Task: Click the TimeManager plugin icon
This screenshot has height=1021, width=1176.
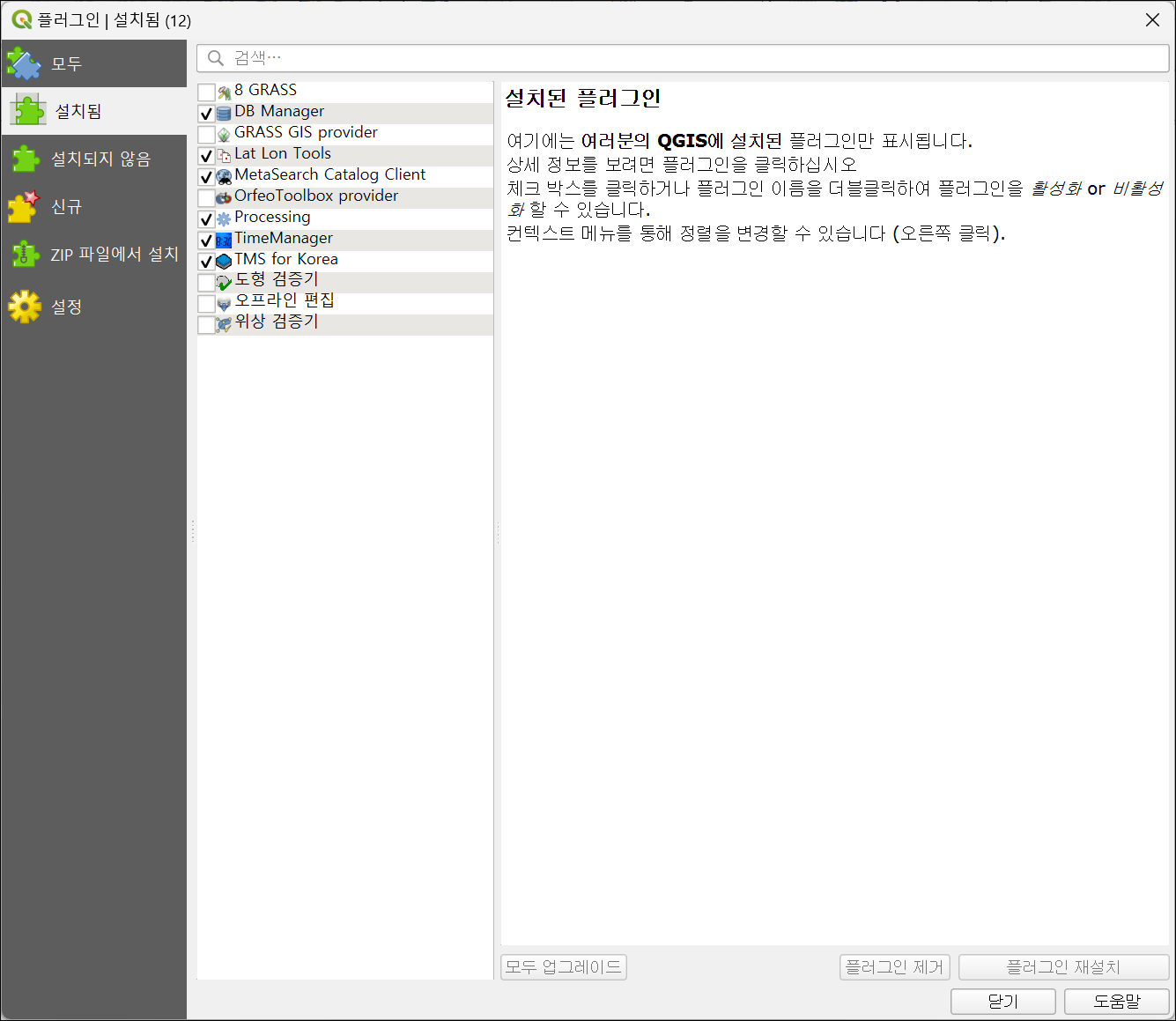Action: coord(224,240)
